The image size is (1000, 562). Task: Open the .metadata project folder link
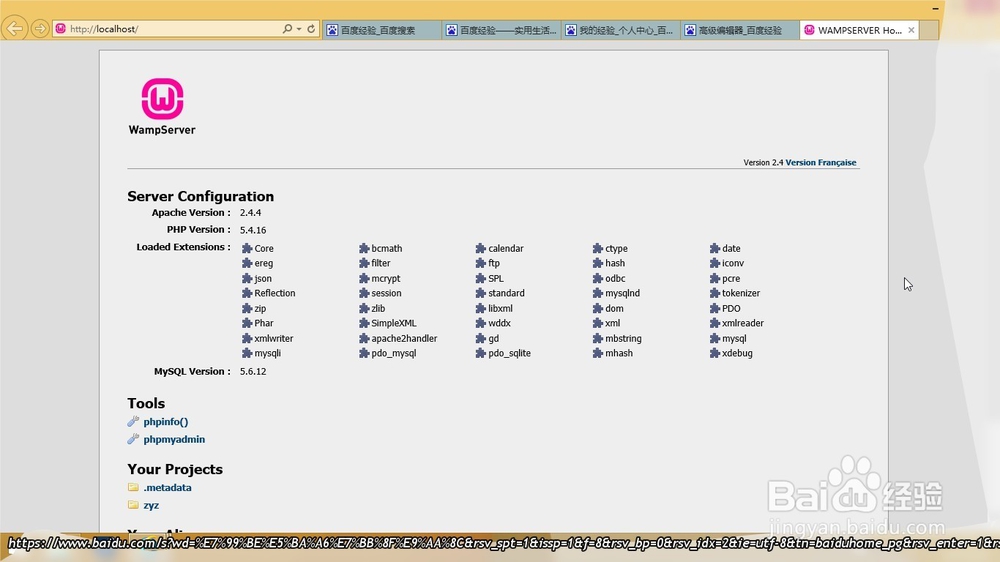[167, 487]
